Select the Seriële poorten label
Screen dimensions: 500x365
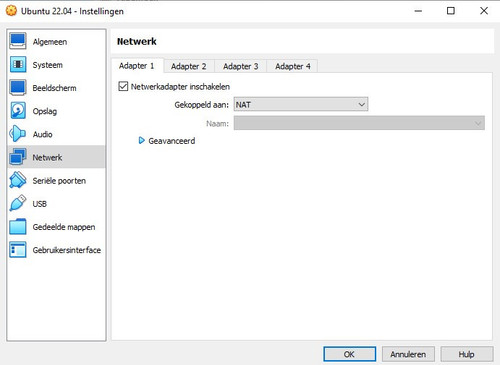[x=59, y=181]
